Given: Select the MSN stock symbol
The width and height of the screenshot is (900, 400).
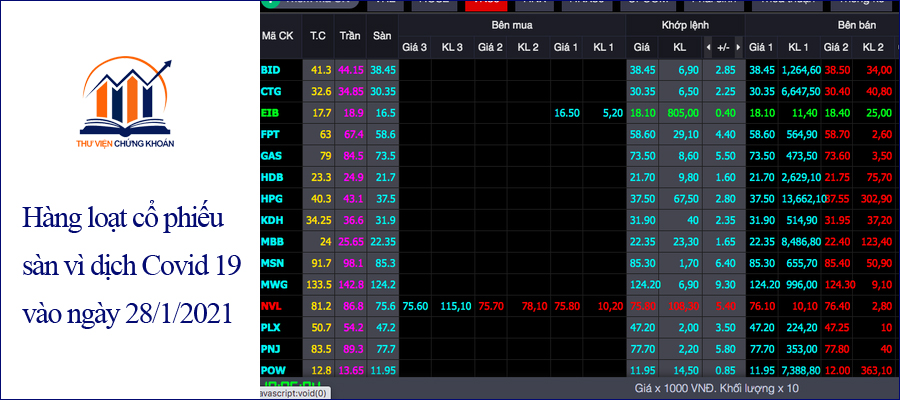Looking at the screenshot, I should click(272, 263).
